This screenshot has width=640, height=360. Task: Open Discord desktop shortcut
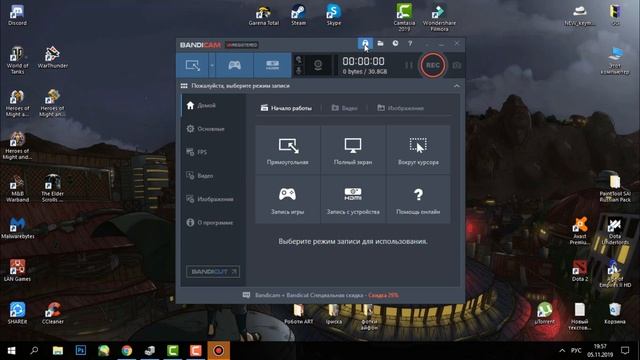[x=17, y=16]
